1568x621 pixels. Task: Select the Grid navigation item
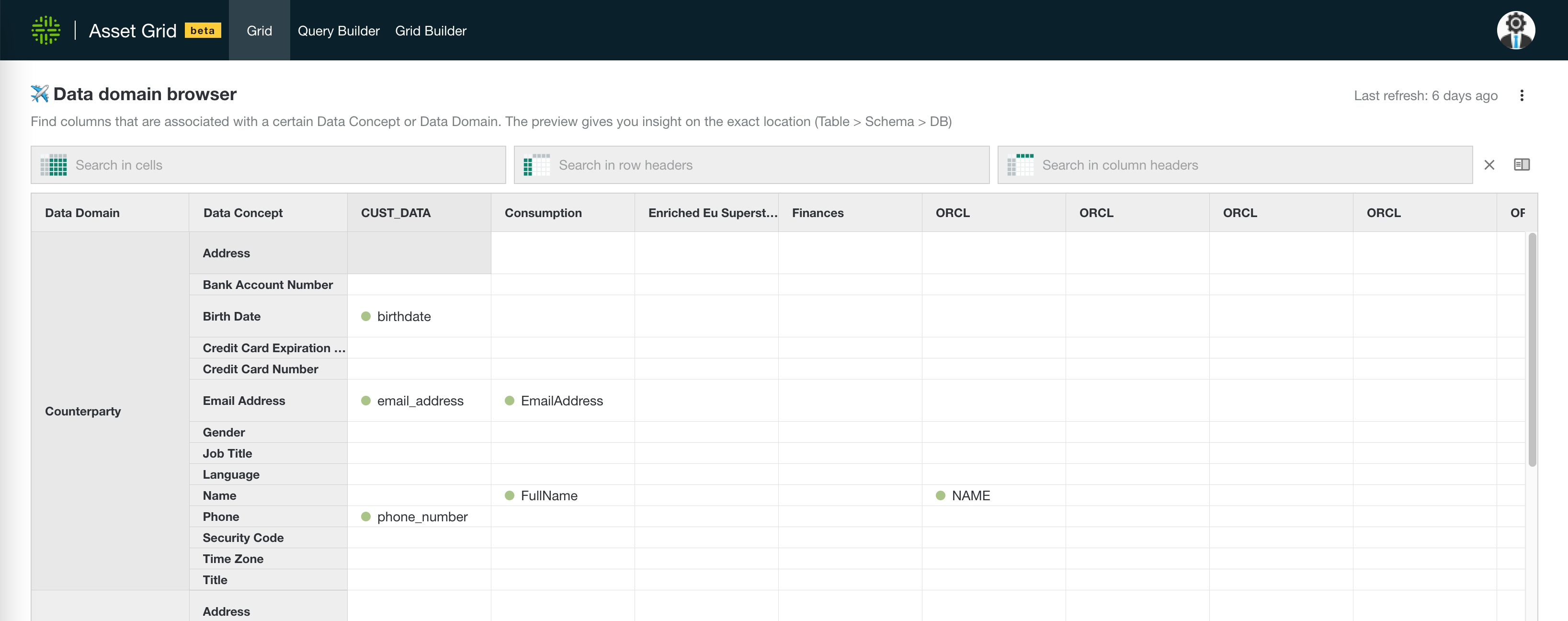[x=259, y=30]
